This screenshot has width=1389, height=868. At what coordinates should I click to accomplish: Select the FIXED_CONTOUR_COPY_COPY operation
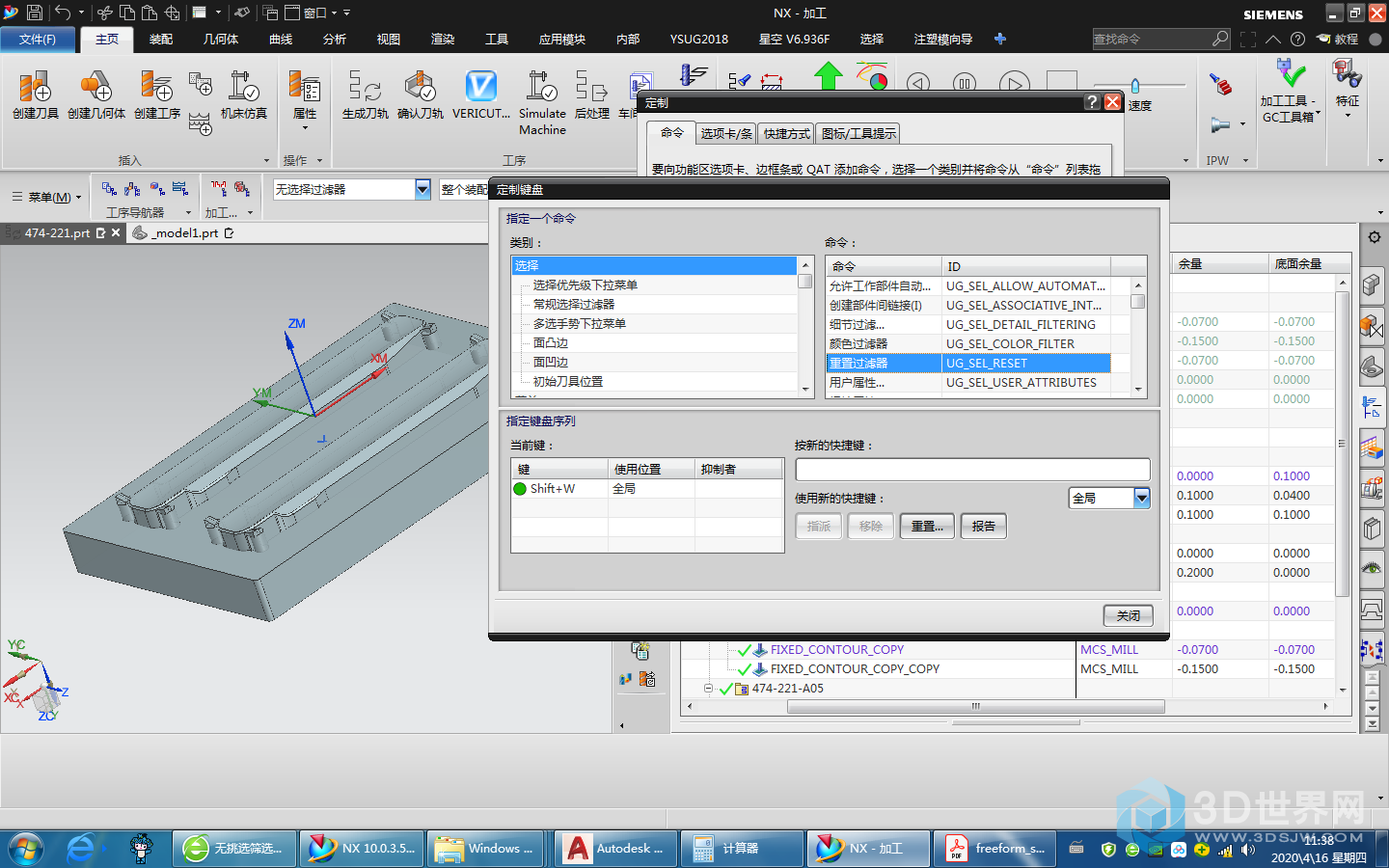point(855,668)
